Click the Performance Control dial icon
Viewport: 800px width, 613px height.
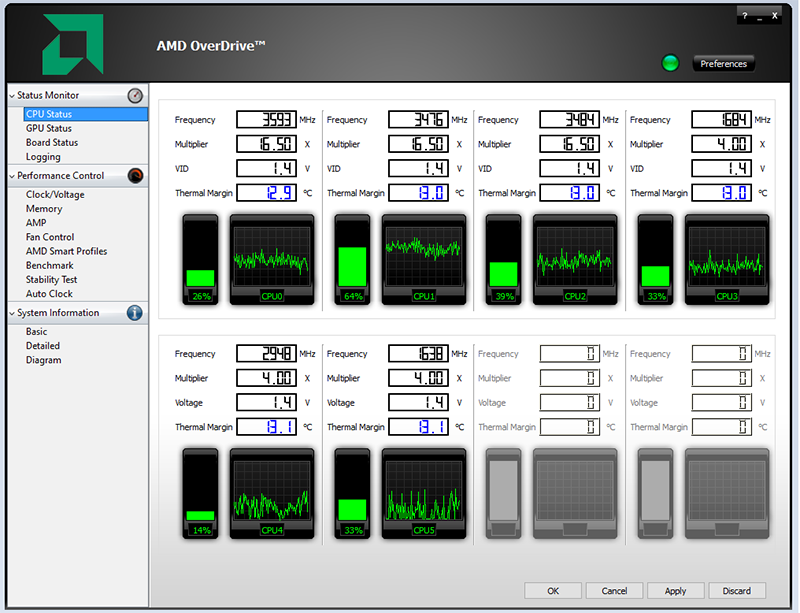tap(136, 176)
